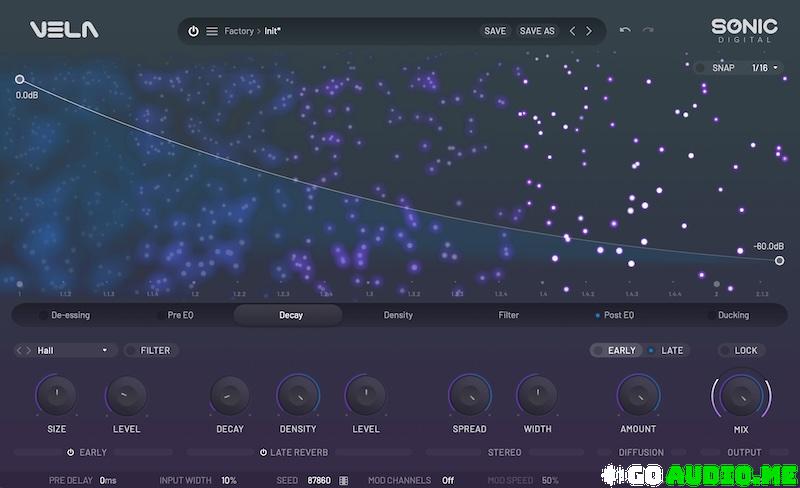The height and width of the screenshot is (488, 800).
Task: Open the Mod Channels Off selector
Action: 448,480
